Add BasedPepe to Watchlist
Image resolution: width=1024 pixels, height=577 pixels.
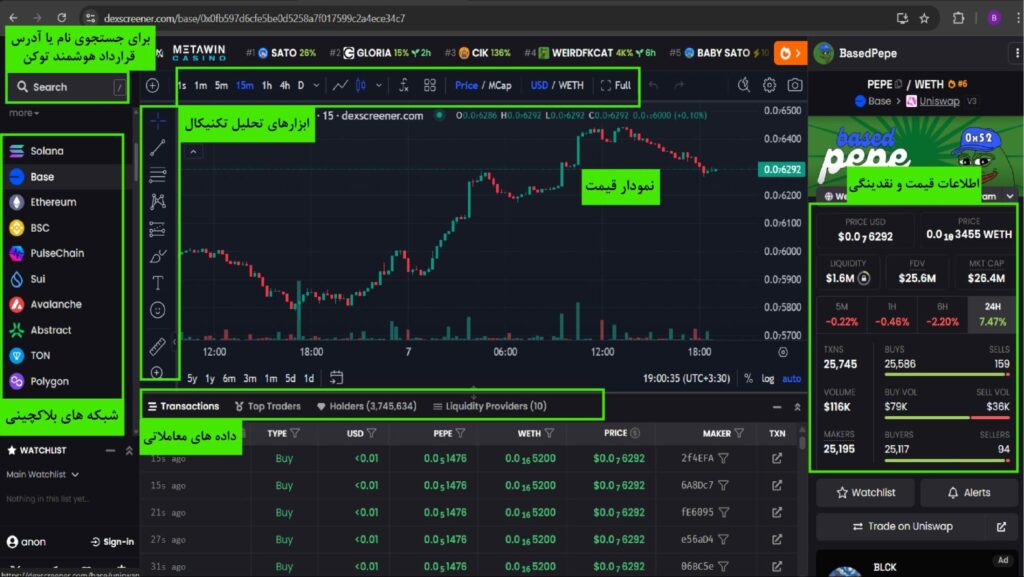coord(865,493)
